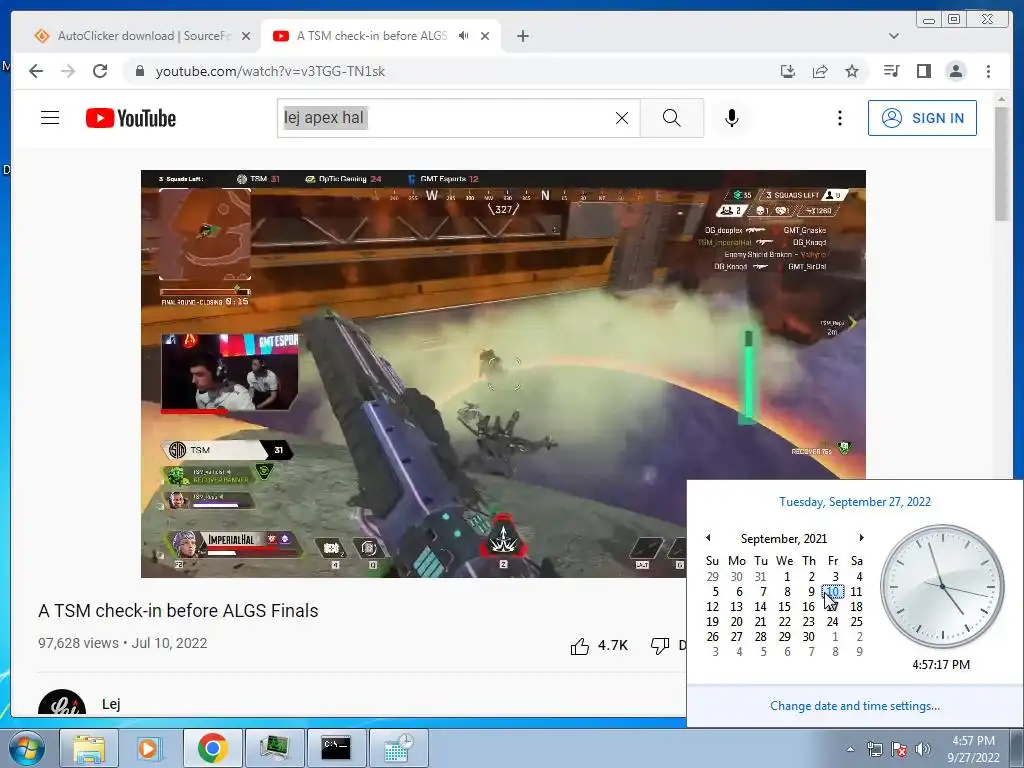Click address bar URL youtube.com/watch
The height and width of the screenshot is (768, 1024).
click(x=270, y=71)
